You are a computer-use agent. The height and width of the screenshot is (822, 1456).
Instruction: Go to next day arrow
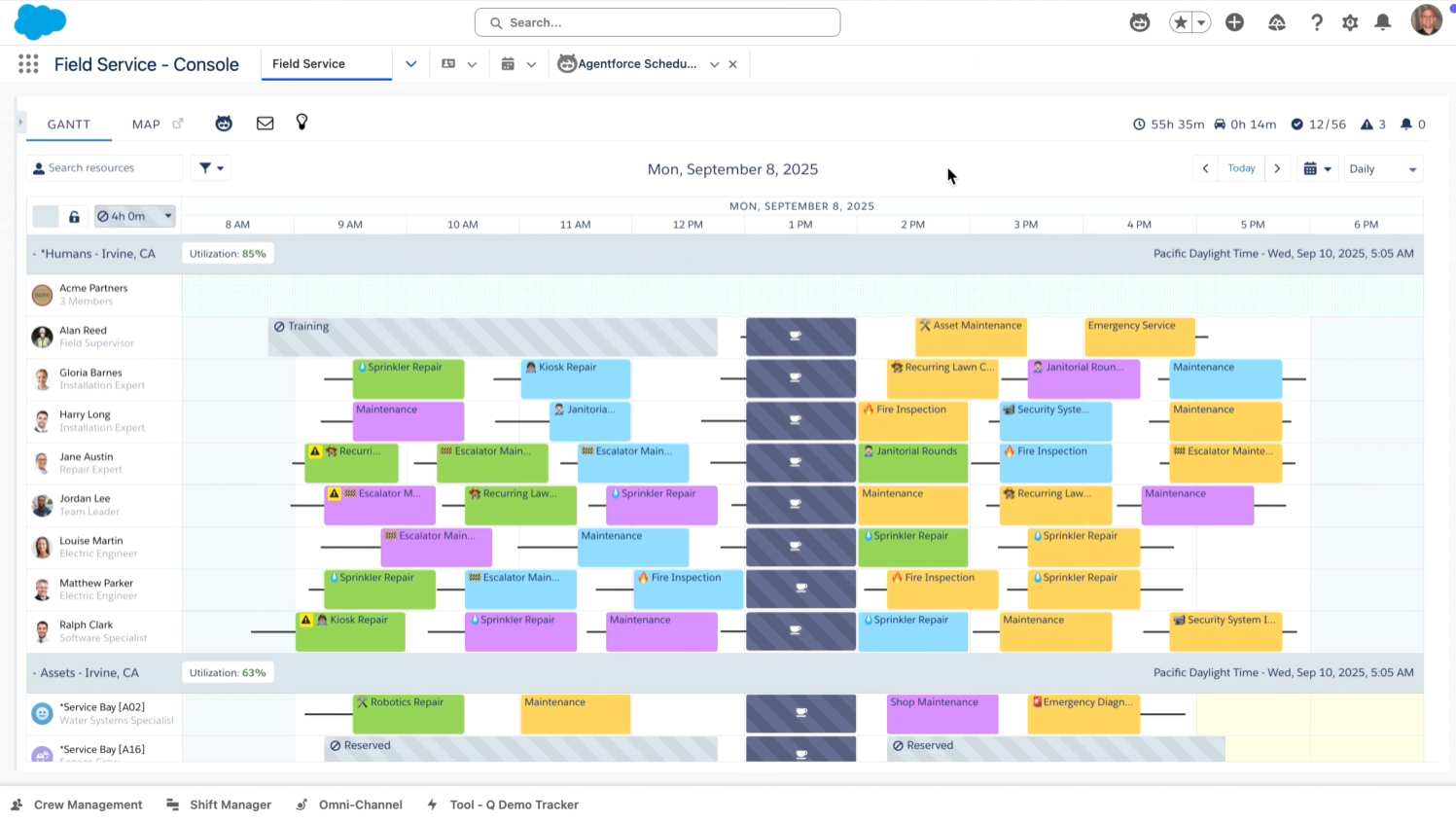1277,168
